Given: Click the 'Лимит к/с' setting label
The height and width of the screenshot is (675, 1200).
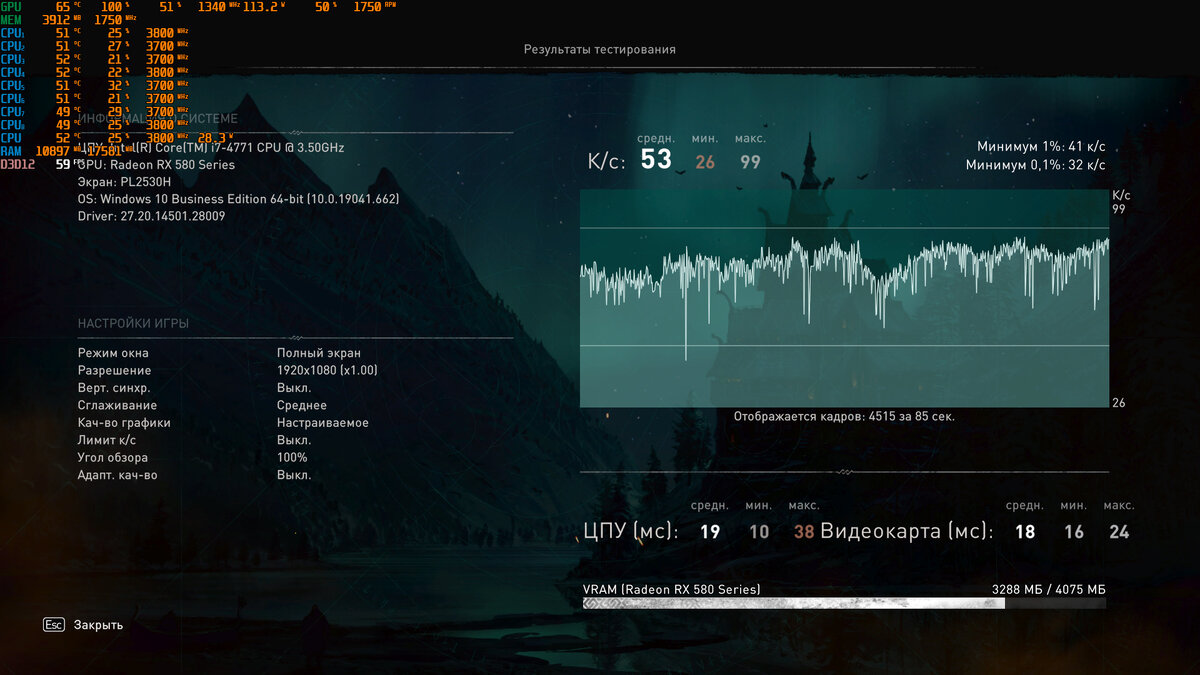Looking at the screenshot, I should pyautogui.click(x=107, y=440).
